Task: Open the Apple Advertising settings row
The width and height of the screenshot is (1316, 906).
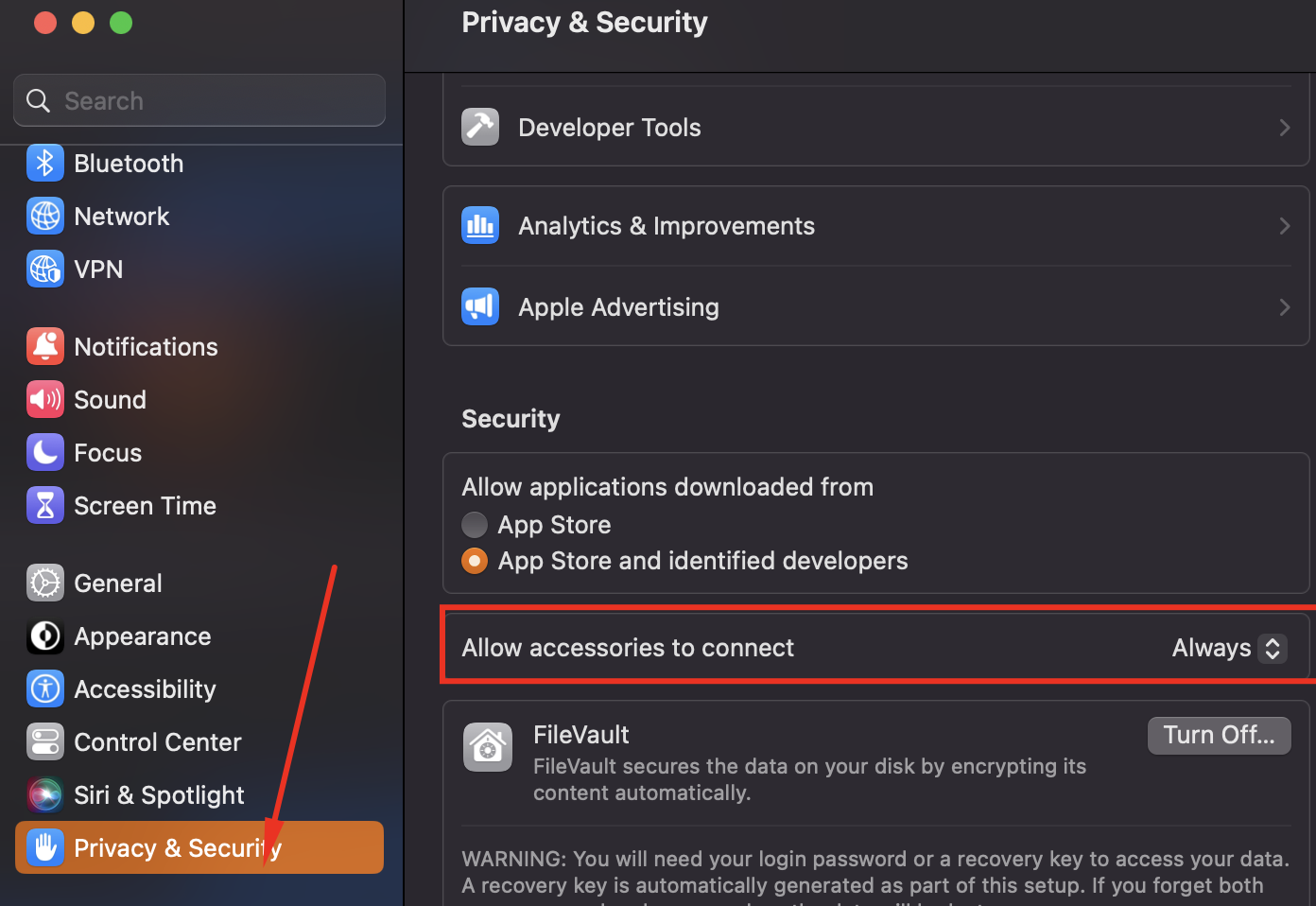Action: [618, 307]
